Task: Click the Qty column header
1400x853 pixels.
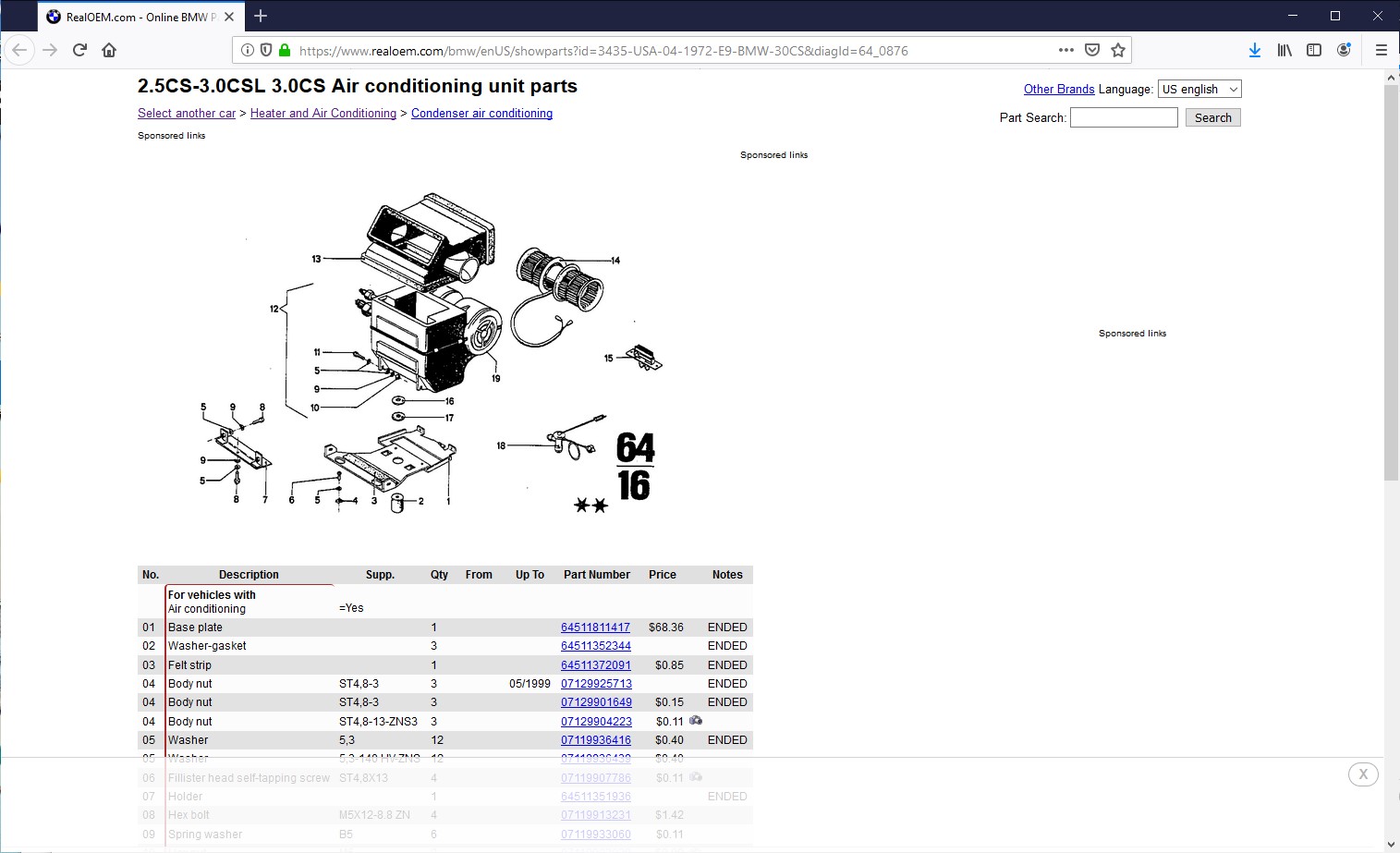Action: click(x=439, y=574)
